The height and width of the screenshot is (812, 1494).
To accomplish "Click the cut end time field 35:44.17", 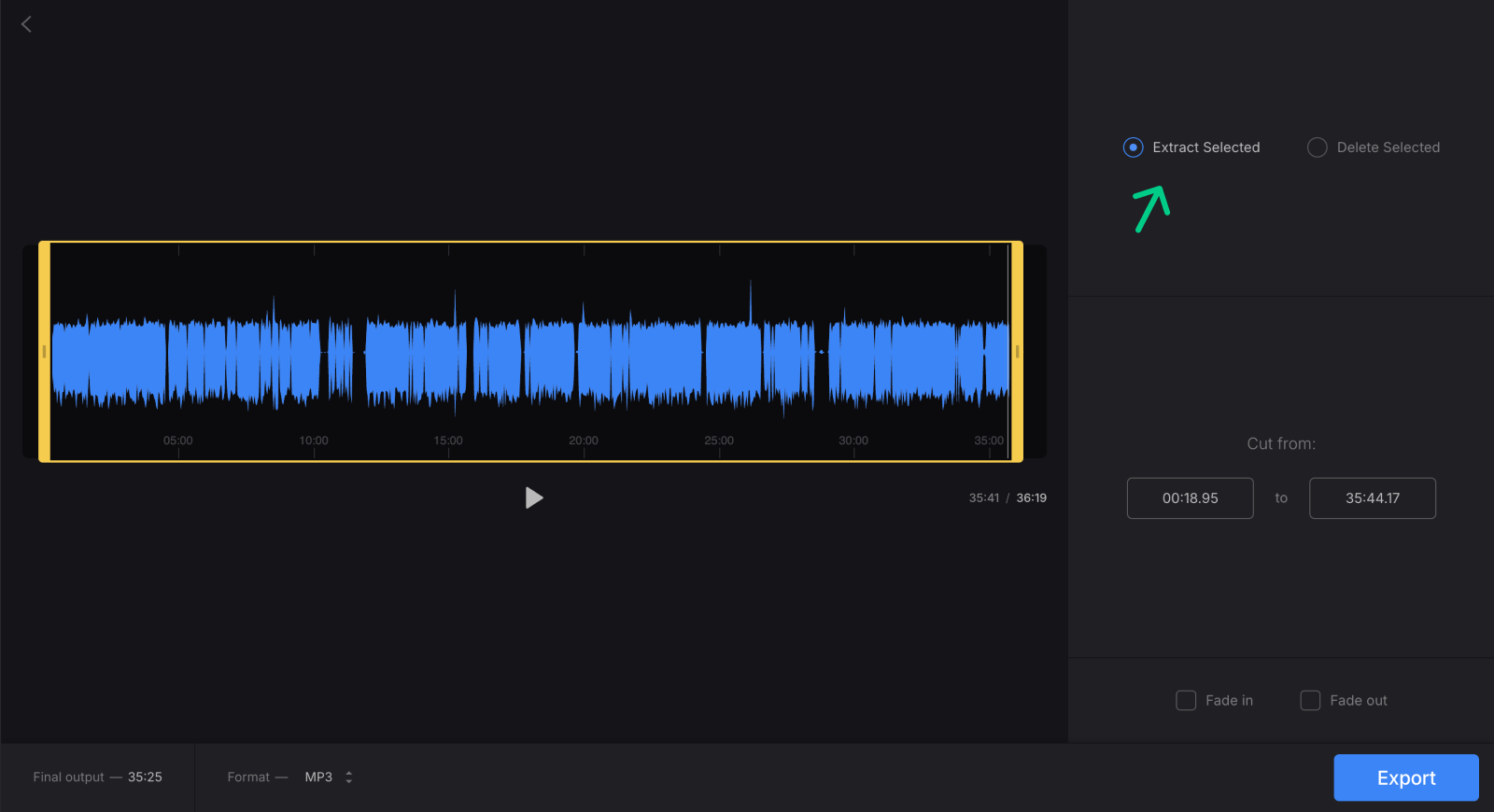I will (1372, 498).
